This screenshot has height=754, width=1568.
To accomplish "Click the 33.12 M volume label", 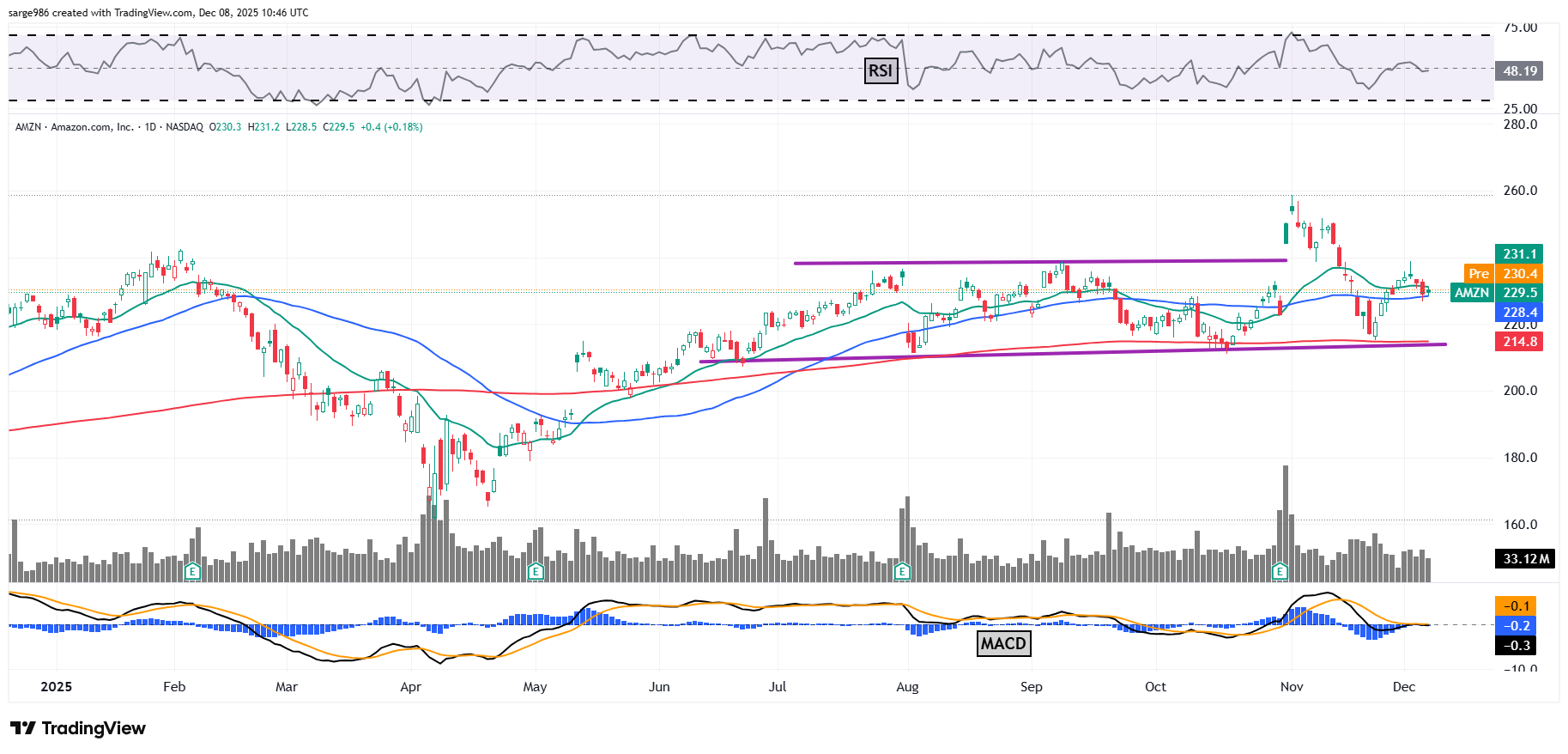I will coord(1525,559).
